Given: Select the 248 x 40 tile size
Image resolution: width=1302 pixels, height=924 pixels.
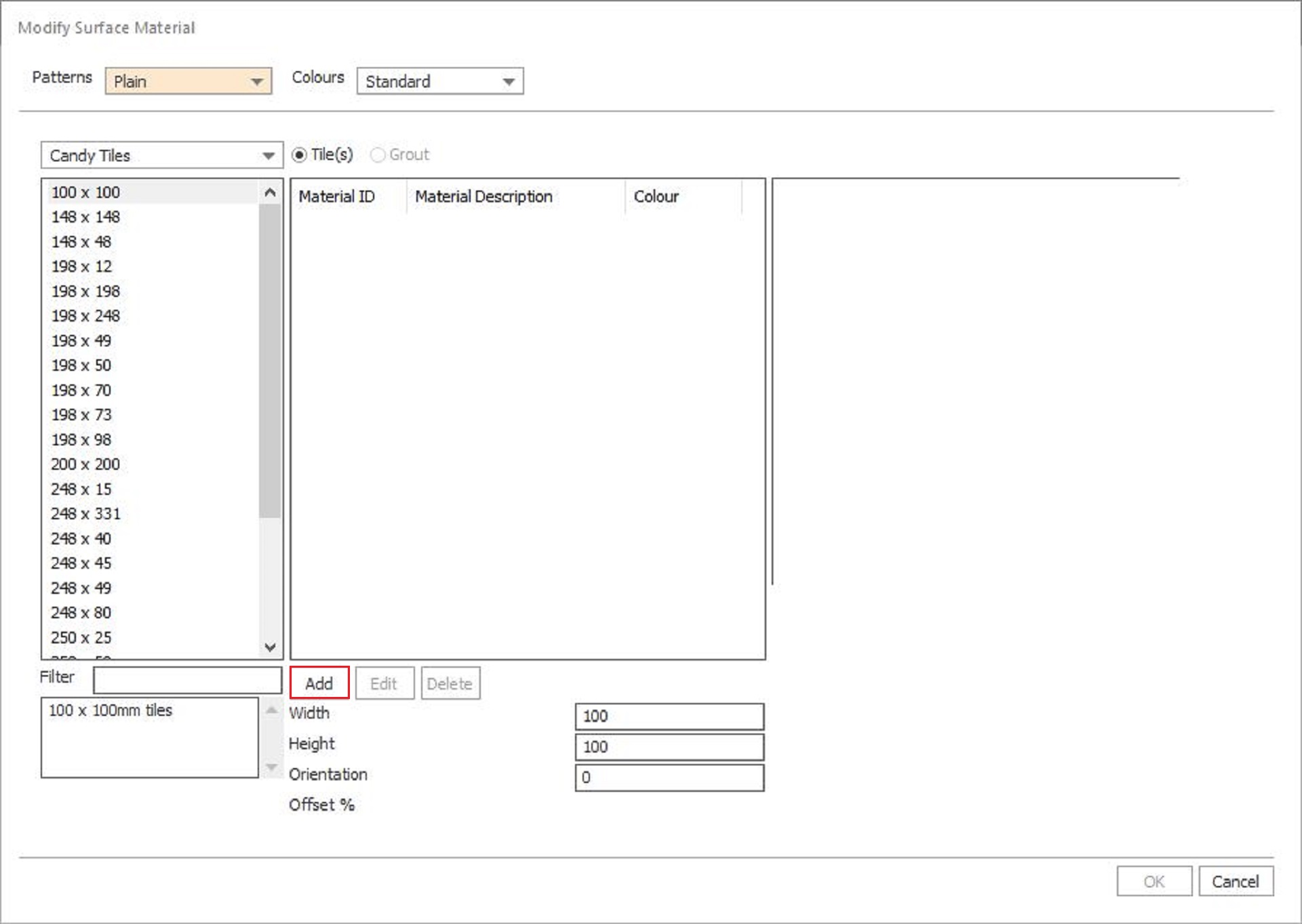Looking at the screenshot, I should click(152, 539).
